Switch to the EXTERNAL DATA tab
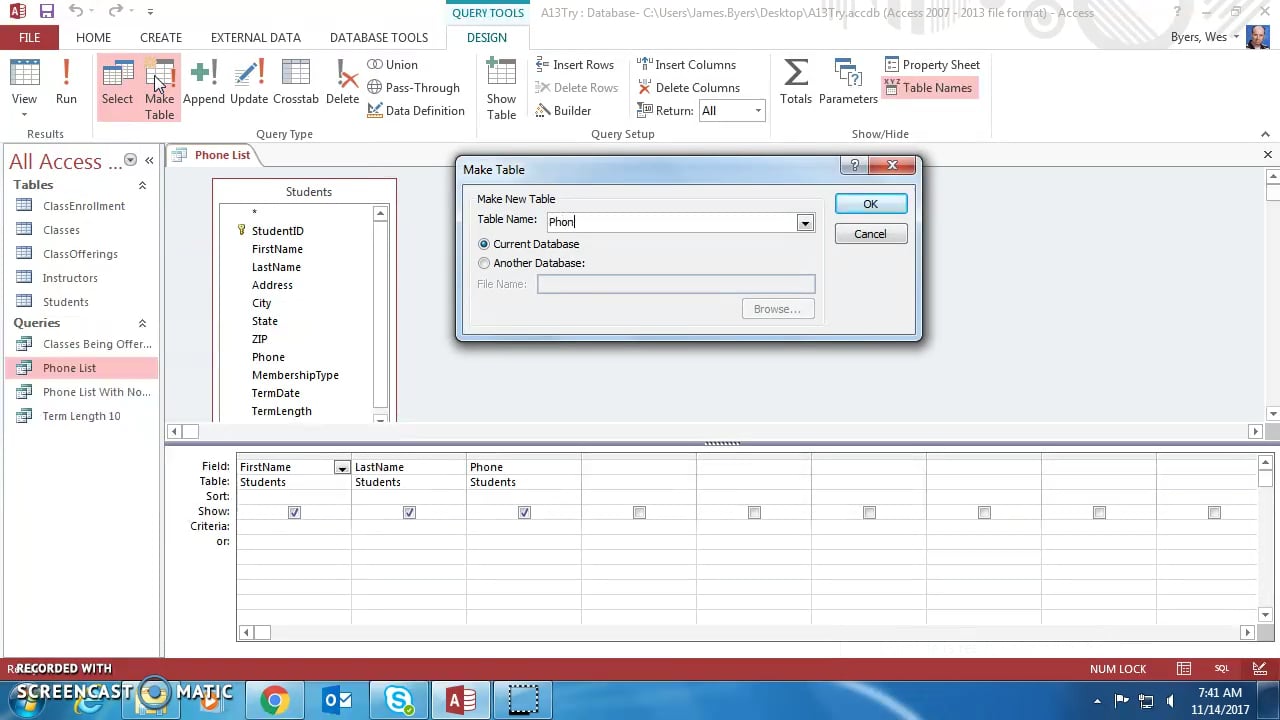Screen dimensions: 1280x720 [x=255, y=37]
